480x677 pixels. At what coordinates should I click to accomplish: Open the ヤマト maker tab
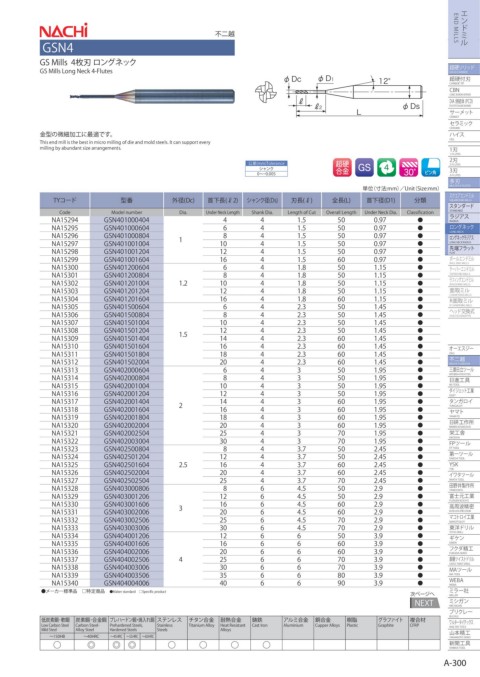pyautogui.click(x=464, y=413)
